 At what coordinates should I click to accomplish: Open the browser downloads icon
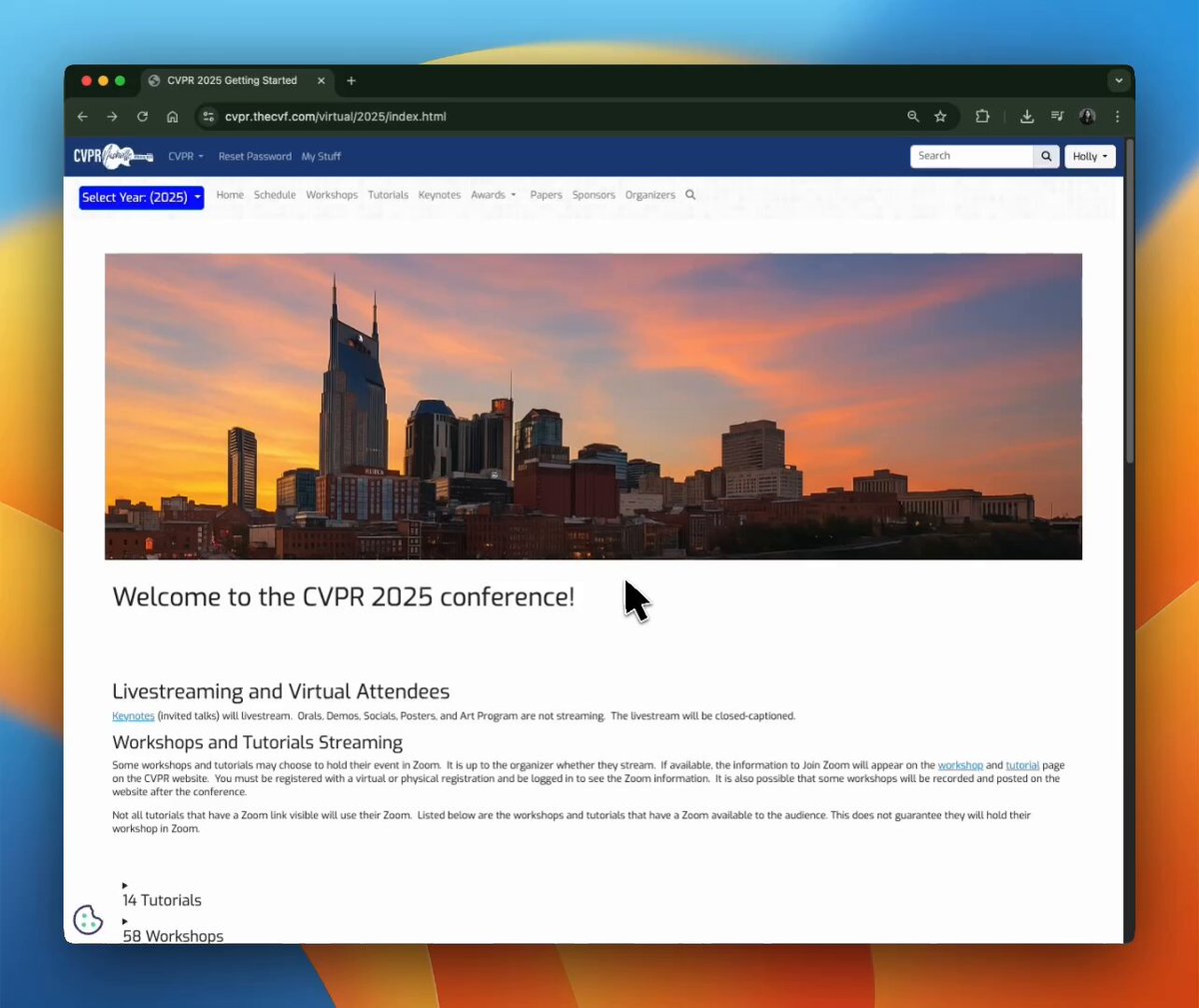pos(1026,117)
